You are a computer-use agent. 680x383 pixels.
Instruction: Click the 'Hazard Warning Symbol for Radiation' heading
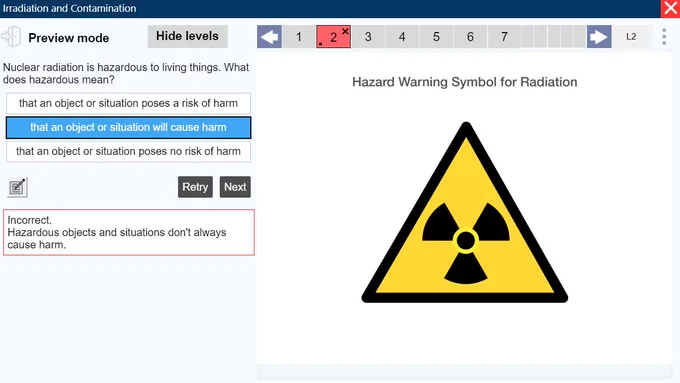tap(464, 82)
